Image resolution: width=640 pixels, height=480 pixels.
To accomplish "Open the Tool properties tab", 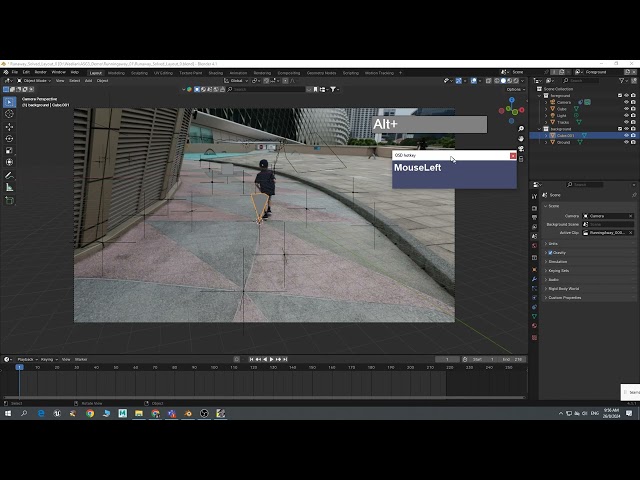I will pos(534,196).
